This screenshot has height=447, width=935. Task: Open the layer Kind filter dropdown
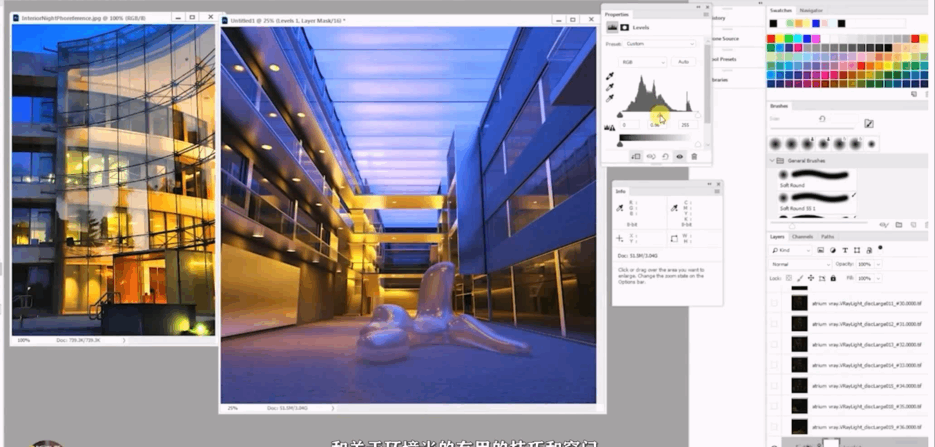(791, 250)
